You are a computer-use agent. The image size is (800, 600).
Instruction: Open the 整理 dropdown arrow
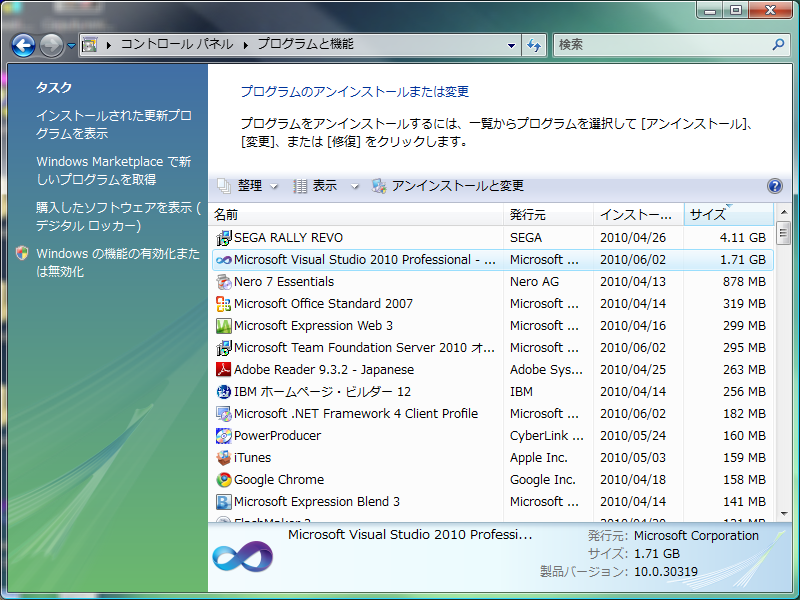274,186
